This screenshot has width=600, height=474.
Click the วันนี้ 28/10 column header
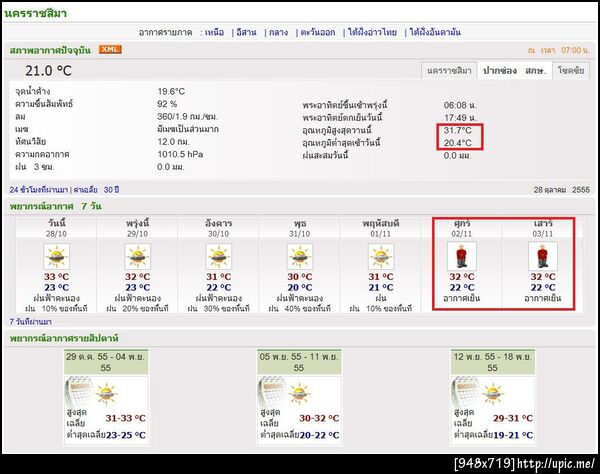click(x=57, y=228)
